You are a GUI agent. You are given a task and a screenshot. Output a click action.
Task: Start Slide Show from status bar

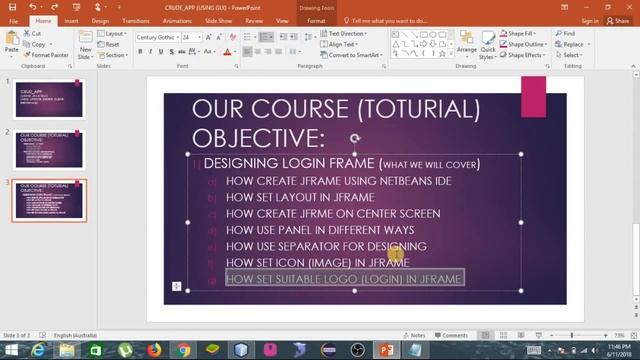pos(539,335)
